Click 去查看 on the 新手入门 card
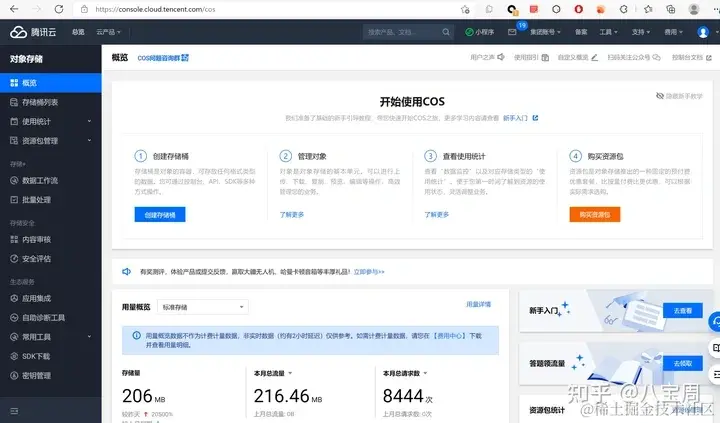The height and width of the screenshot is (423, 720). (683, 311)
